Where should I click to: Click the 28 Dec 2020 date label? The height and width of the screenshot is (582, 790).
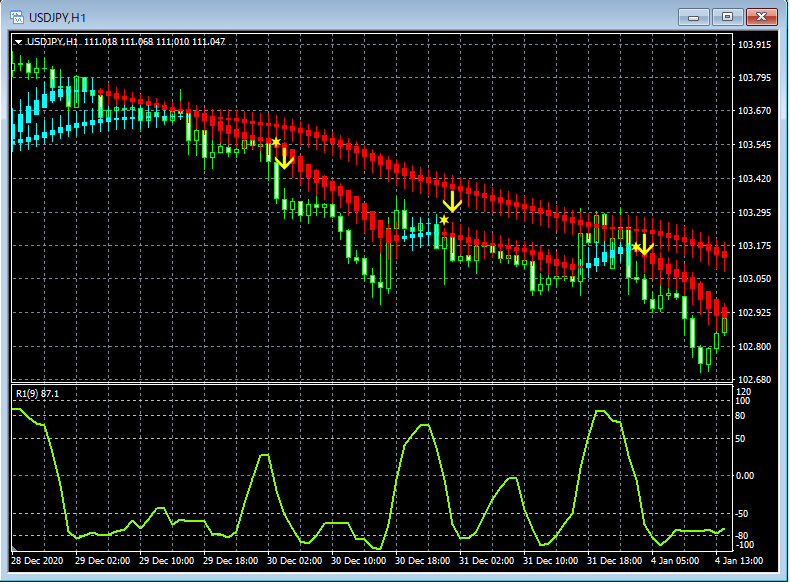pyautogui.click(x=37, y=561)
